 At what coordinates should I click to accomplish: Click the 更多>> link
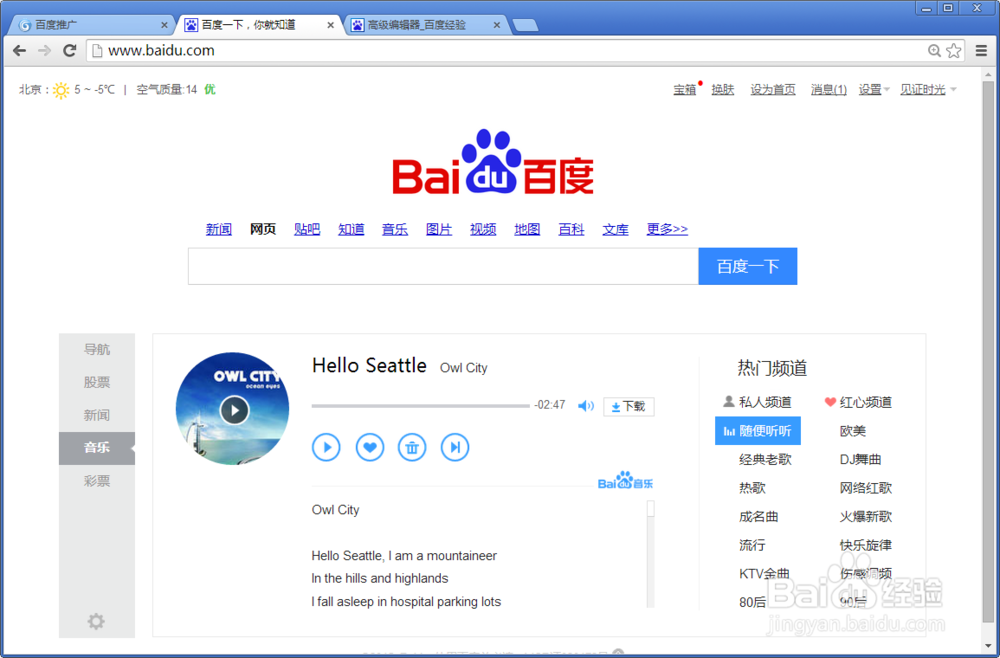[x=667, y=229]
